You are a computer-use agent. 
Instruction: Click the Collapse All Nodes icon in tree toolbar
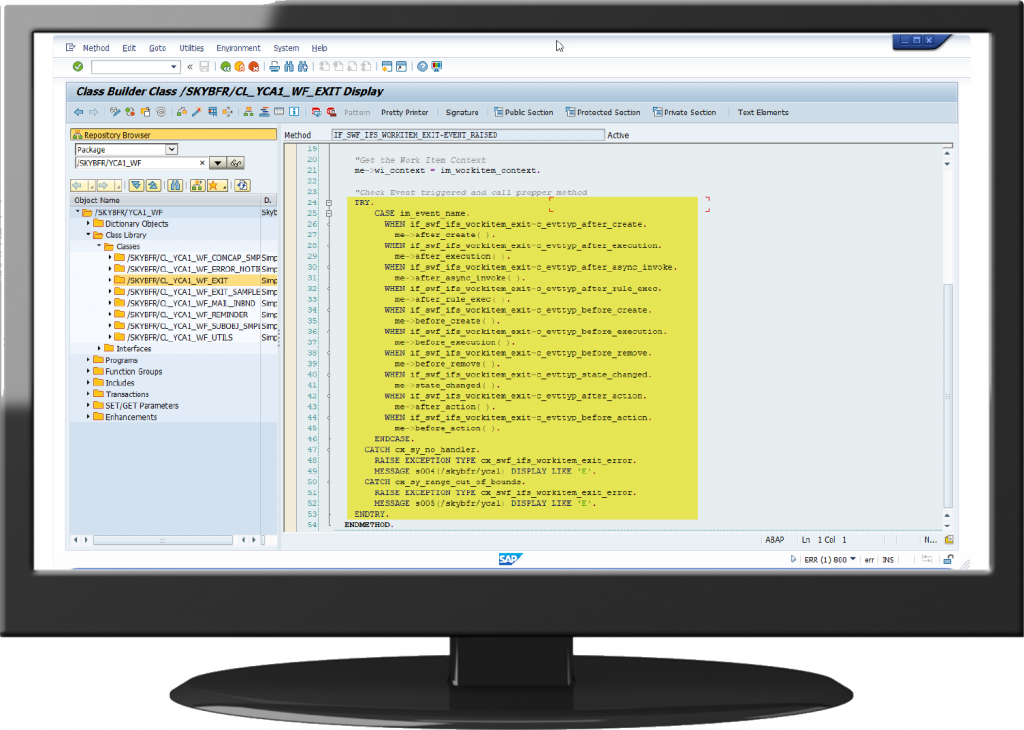click(153, 185)
